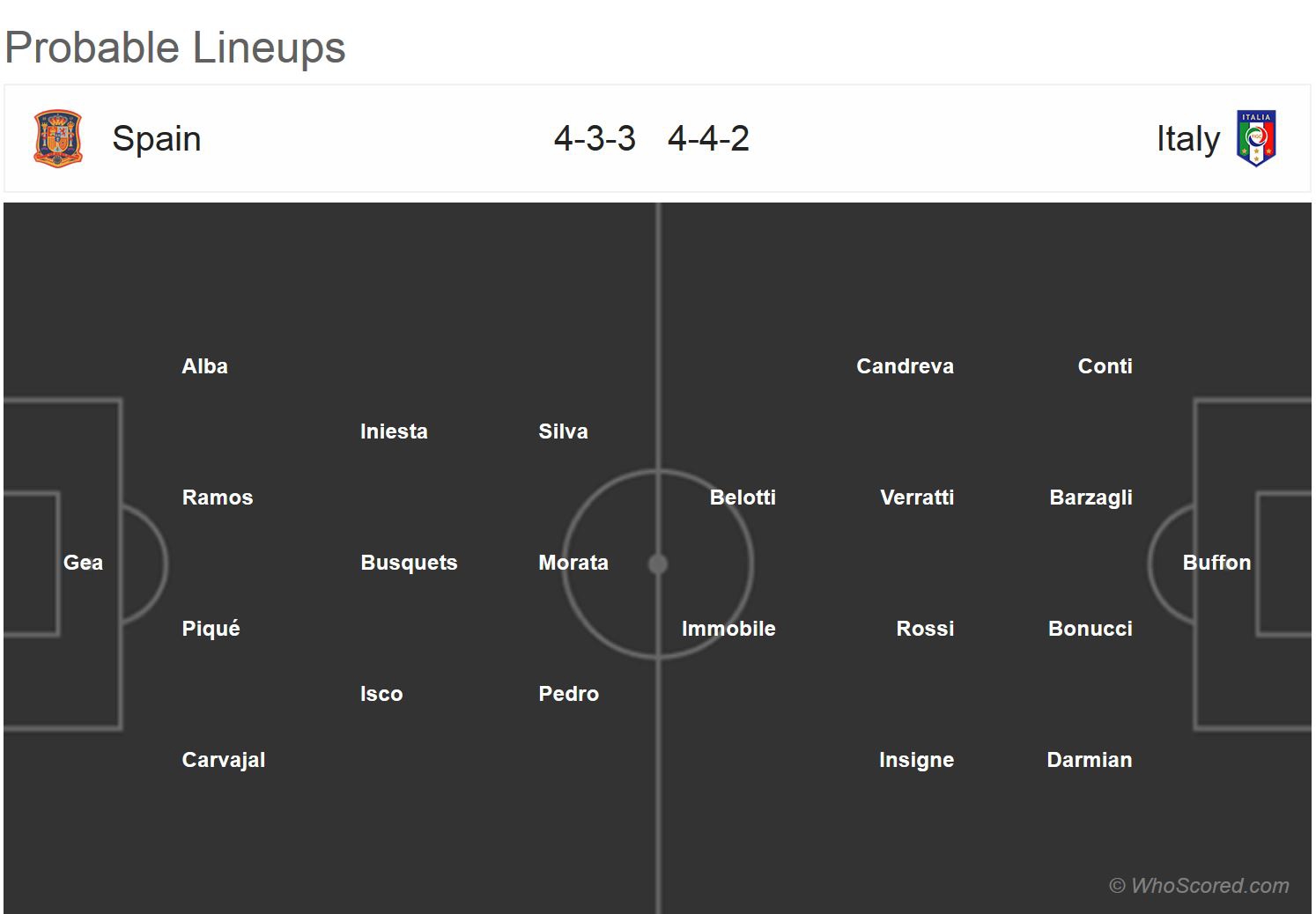The width and height of the screenshot is (1316, 914).
Task: Select goalkeeper Buffon on the pitch
Action: click(1216, 563)
